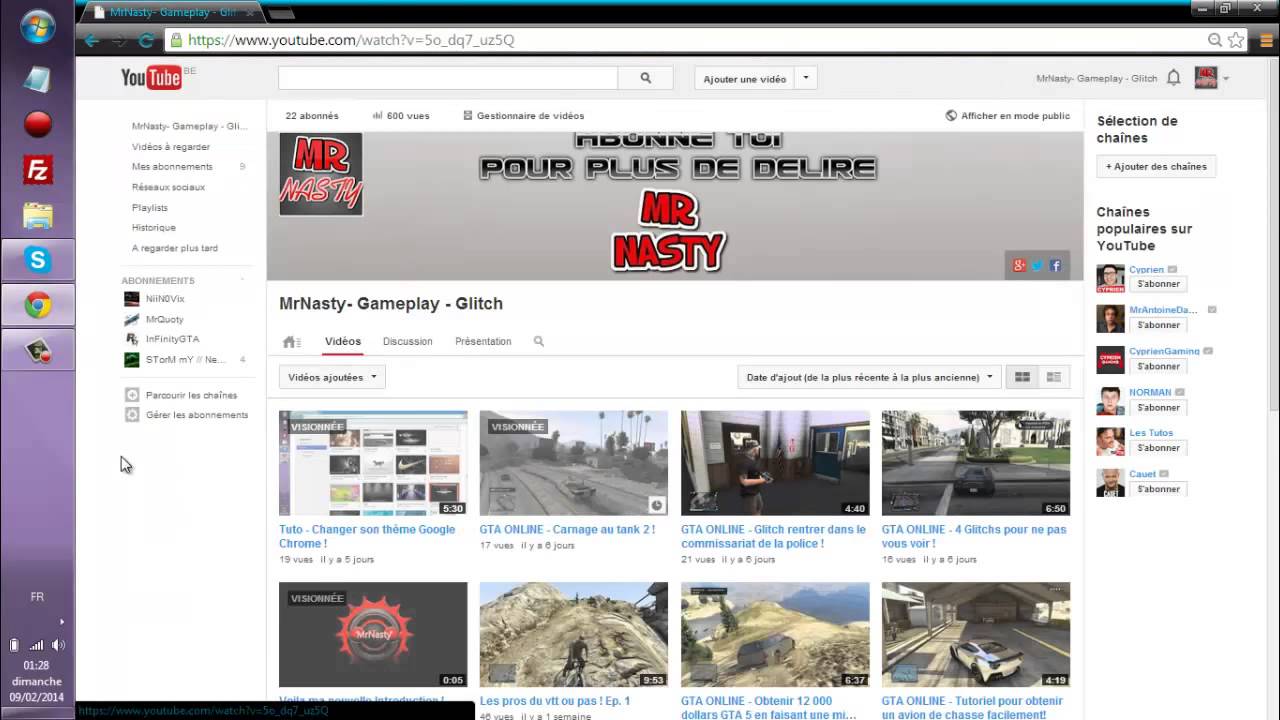Image resolution: width=1280 pixels, height=720 pixels.
Task: Bookmark this page with the star
Action: (x=1236, y=40)
